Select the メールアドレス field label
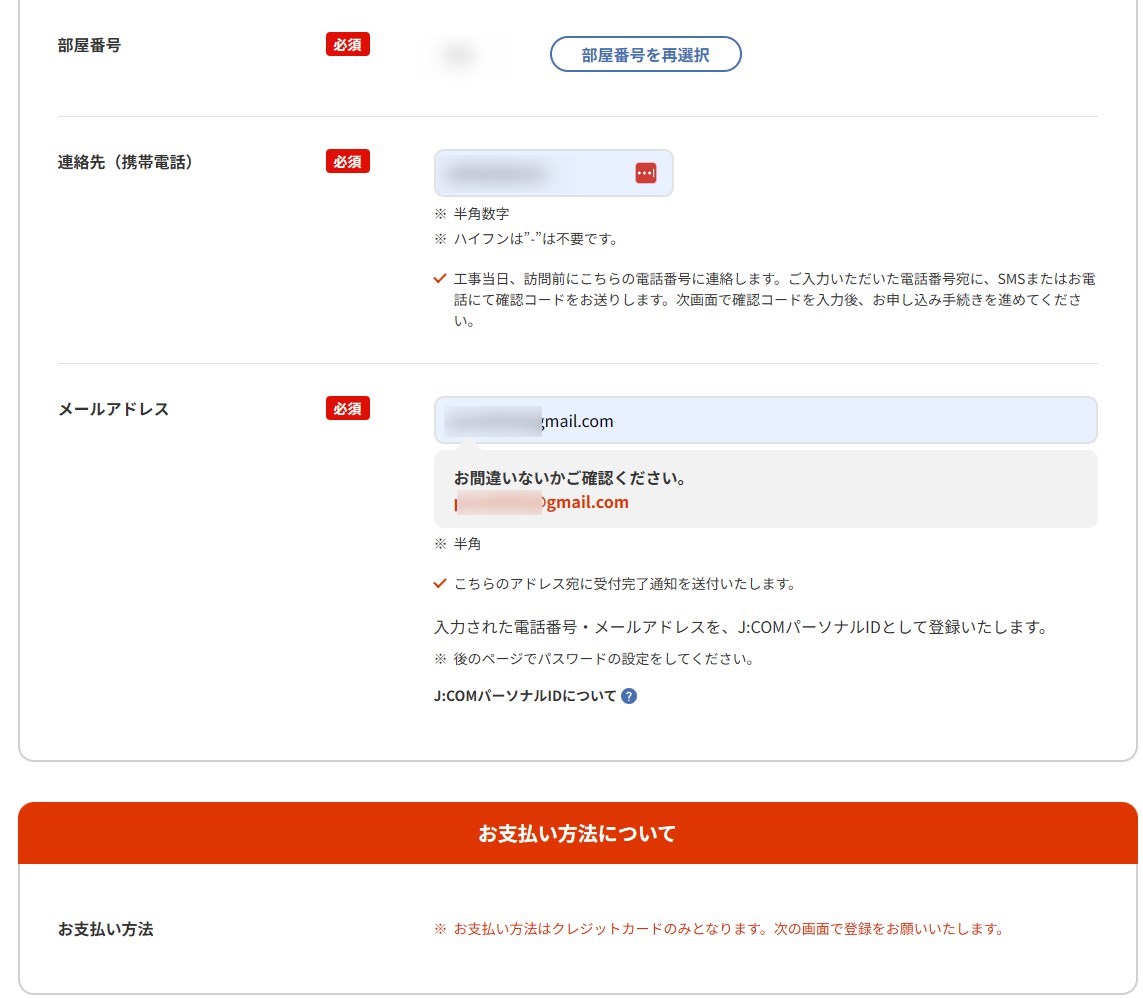Screen dimensions: 1143x998 point(113,409)
